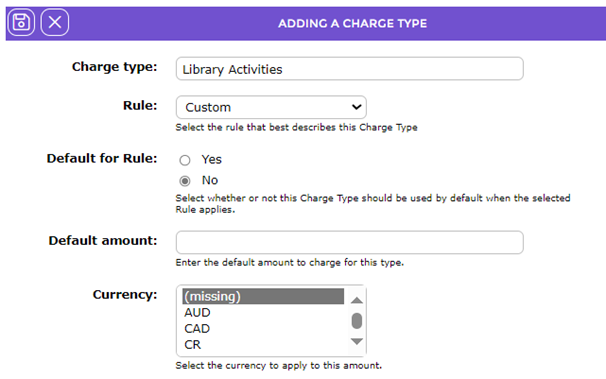Select Yes for Default for Rule
Screen dimensions: 606x379
click(x=185, y=160)
